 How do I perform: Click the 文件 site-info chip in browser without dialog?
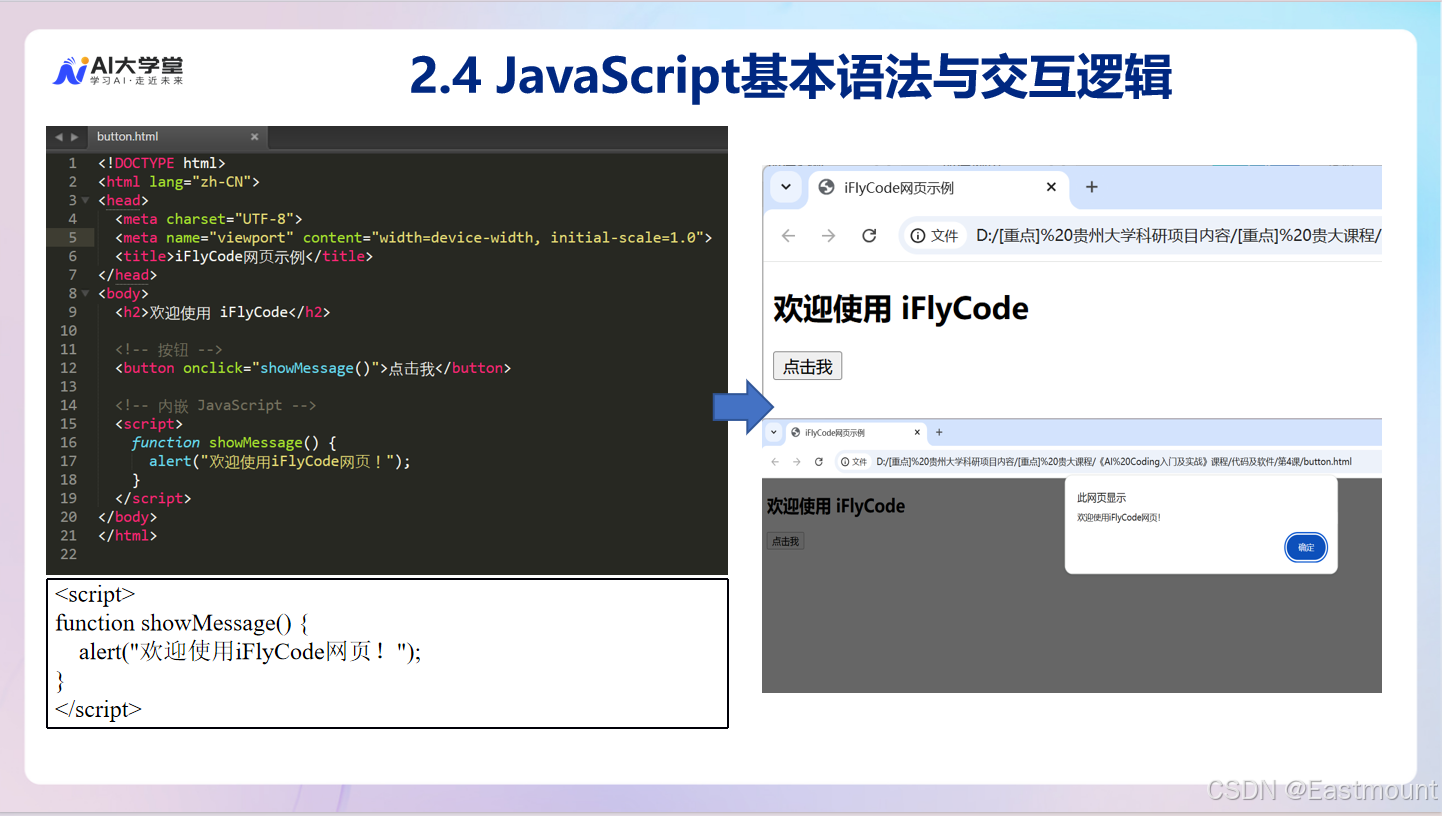click(x=934, y=236)
